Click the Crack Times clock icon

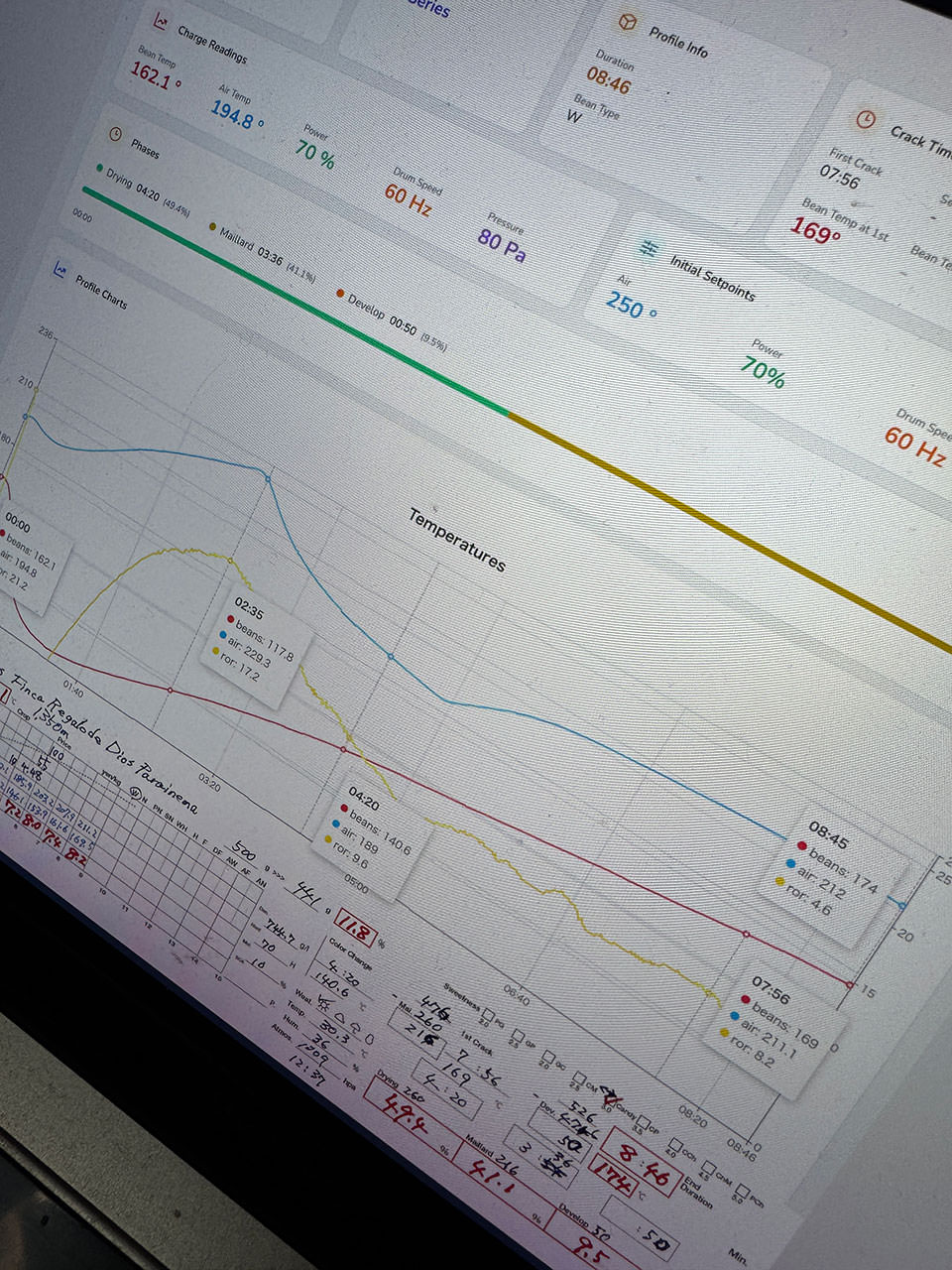pyautogui.click(x=865, y=119)
